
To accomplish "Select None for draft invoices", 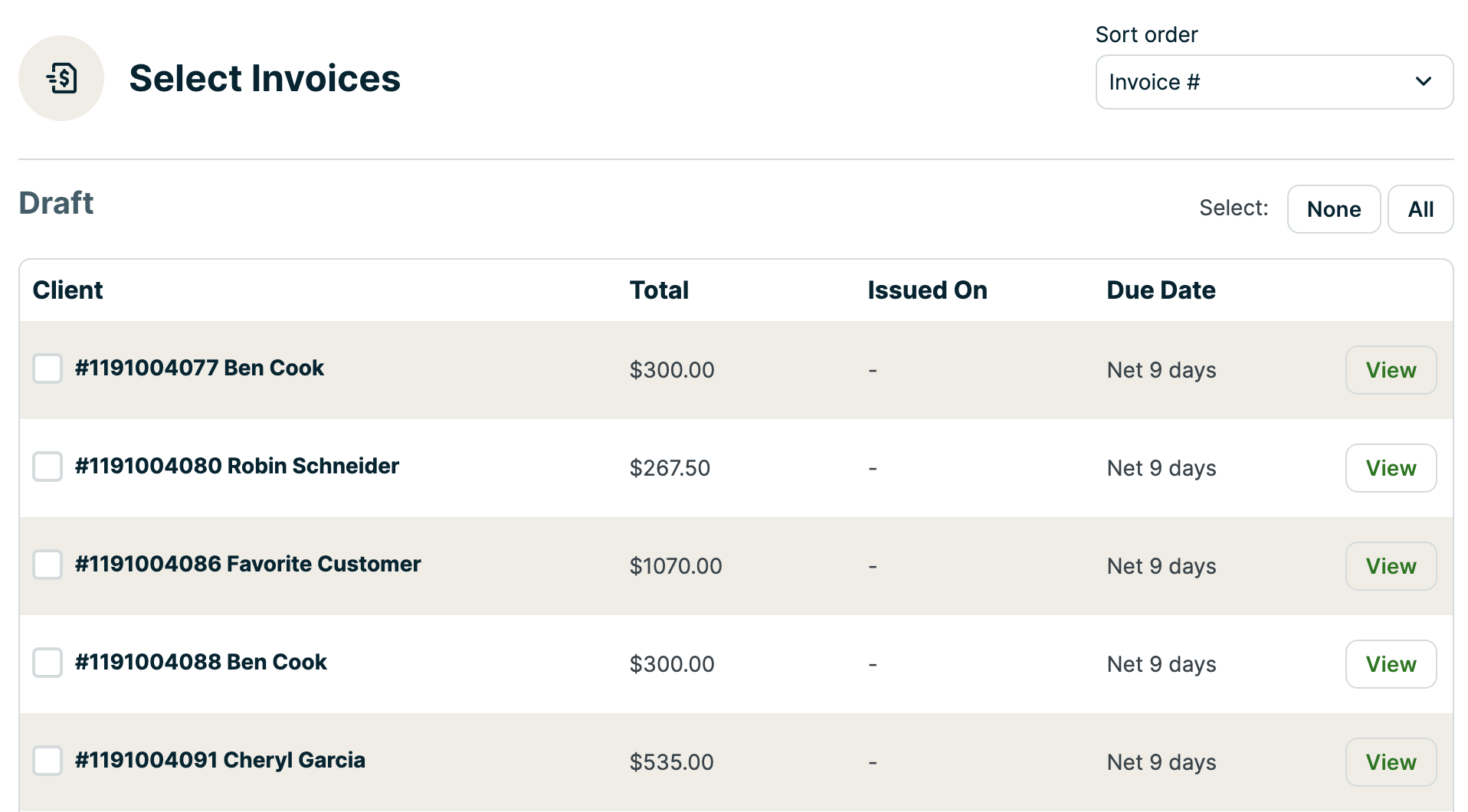I will (1333, 209).
